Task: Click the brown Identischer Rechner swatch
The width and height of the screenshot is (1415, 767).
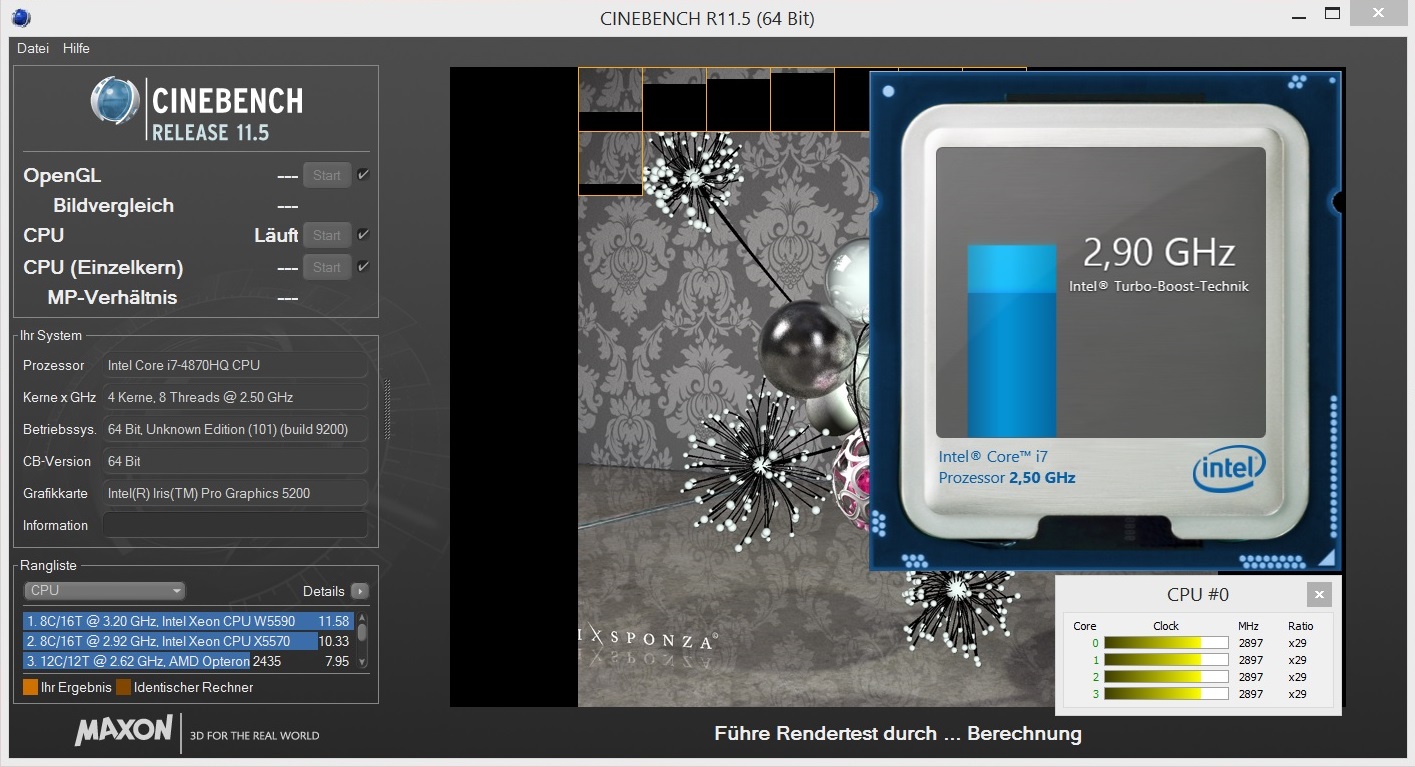Action: pyautogui.click(x=123, y=687)
